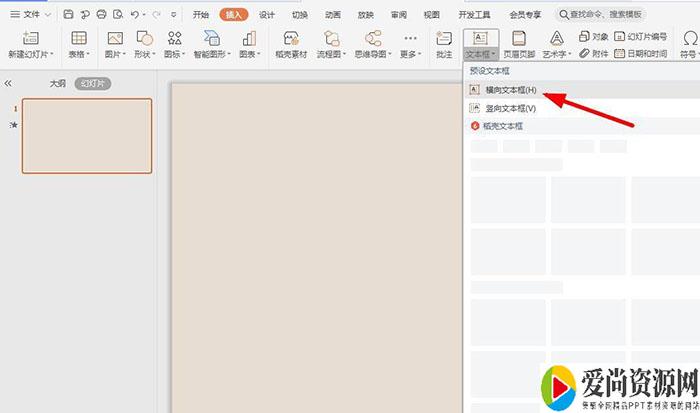Switch to Outline (大纲) view in side panel
This screenshot has width=700, height=413.
coord(58,84)
